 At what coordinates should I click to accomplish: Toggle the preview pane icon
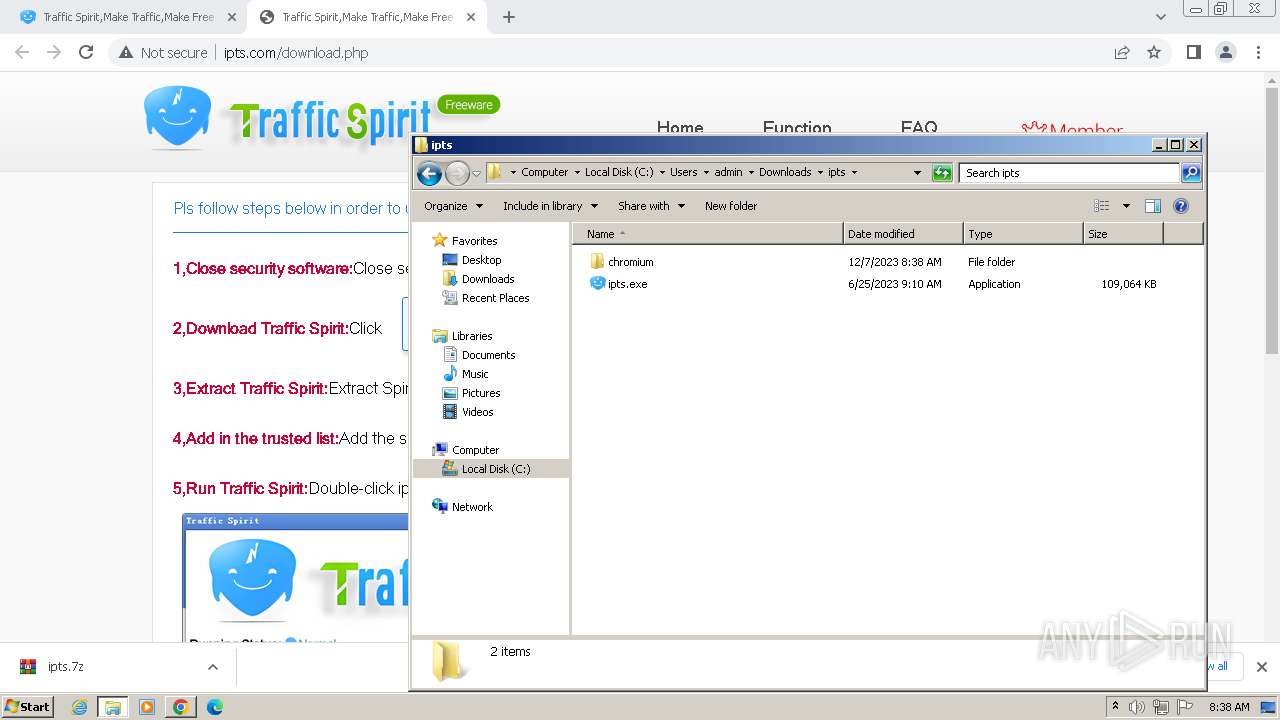pyautogui.click(x=1153, y=206)
